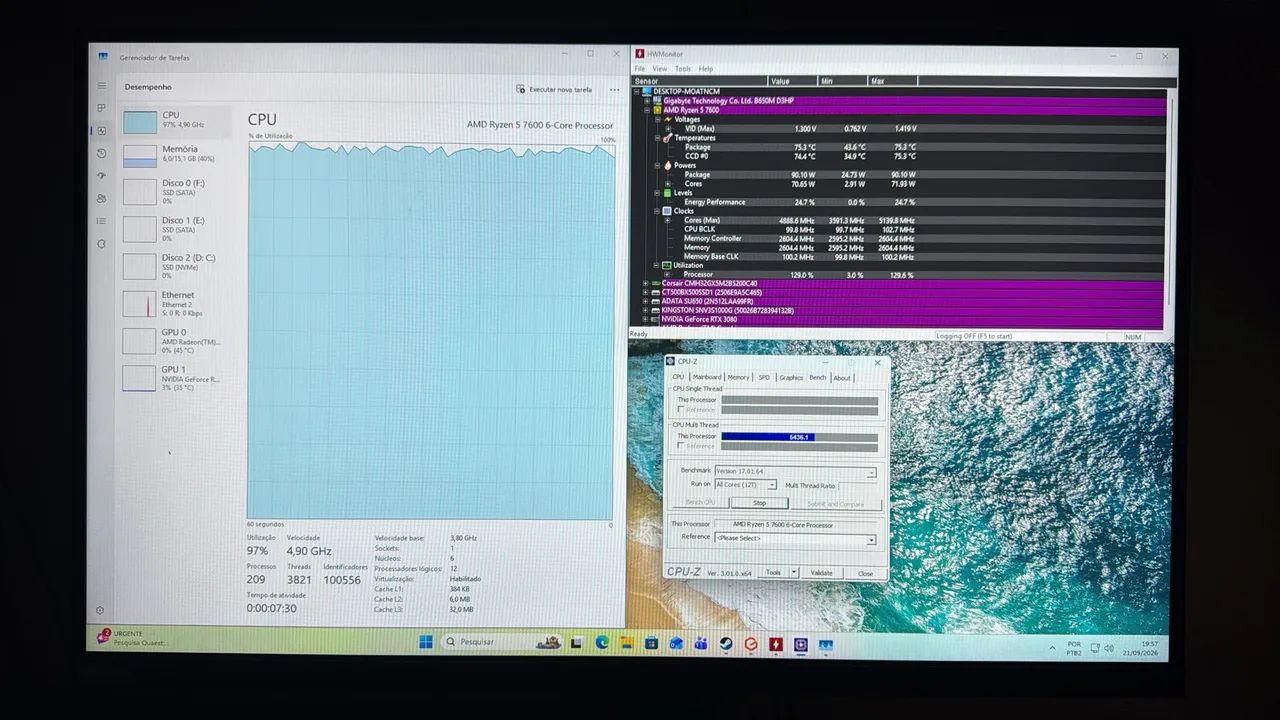Viewport: 1280px width, 720px height.
Task: Open Details page icon in Task Manager
Action: tap(101, 221)
